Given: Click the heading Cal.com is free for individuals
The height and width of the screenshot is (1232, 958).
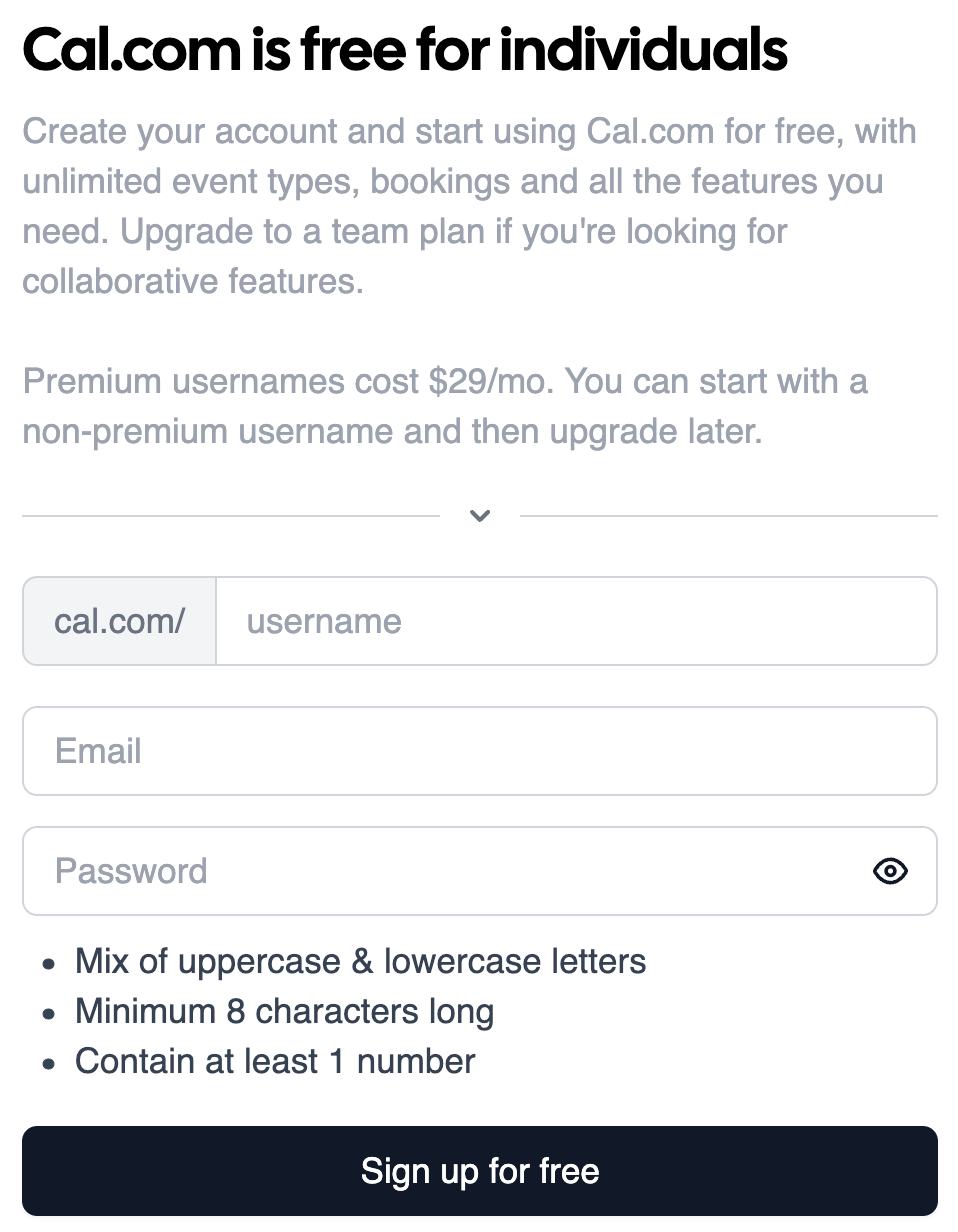Looking at the screenshot, I should pyautogui.click(x=405, y=49).
